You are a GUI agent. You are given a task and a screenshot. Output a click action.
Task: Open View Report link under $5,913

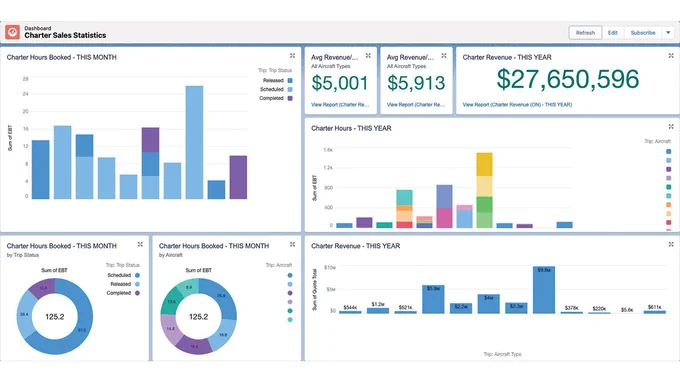coord(415,105)
